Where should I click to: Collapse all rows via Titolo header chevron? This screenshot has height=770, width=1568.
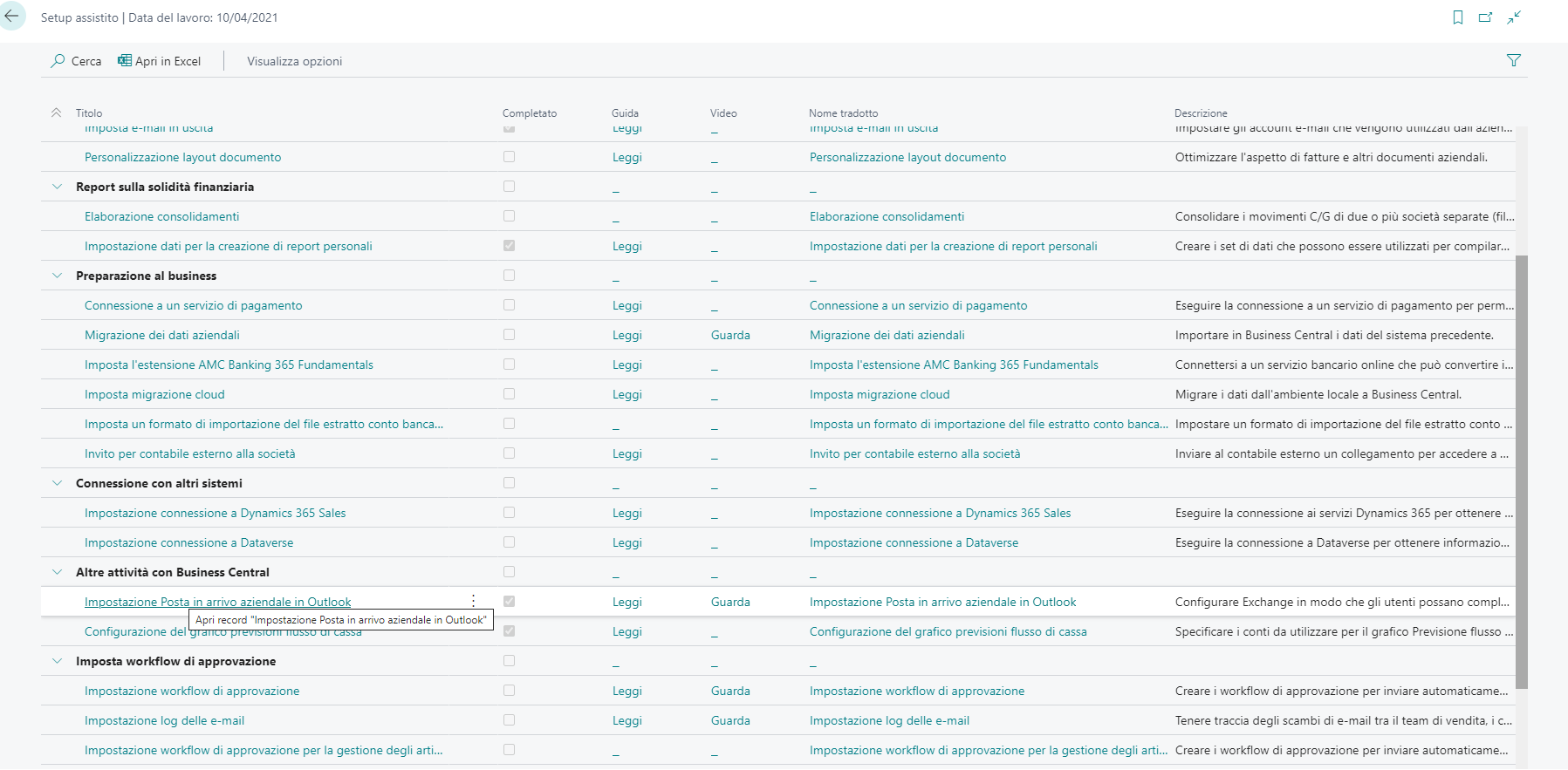(x=57, y=113)
